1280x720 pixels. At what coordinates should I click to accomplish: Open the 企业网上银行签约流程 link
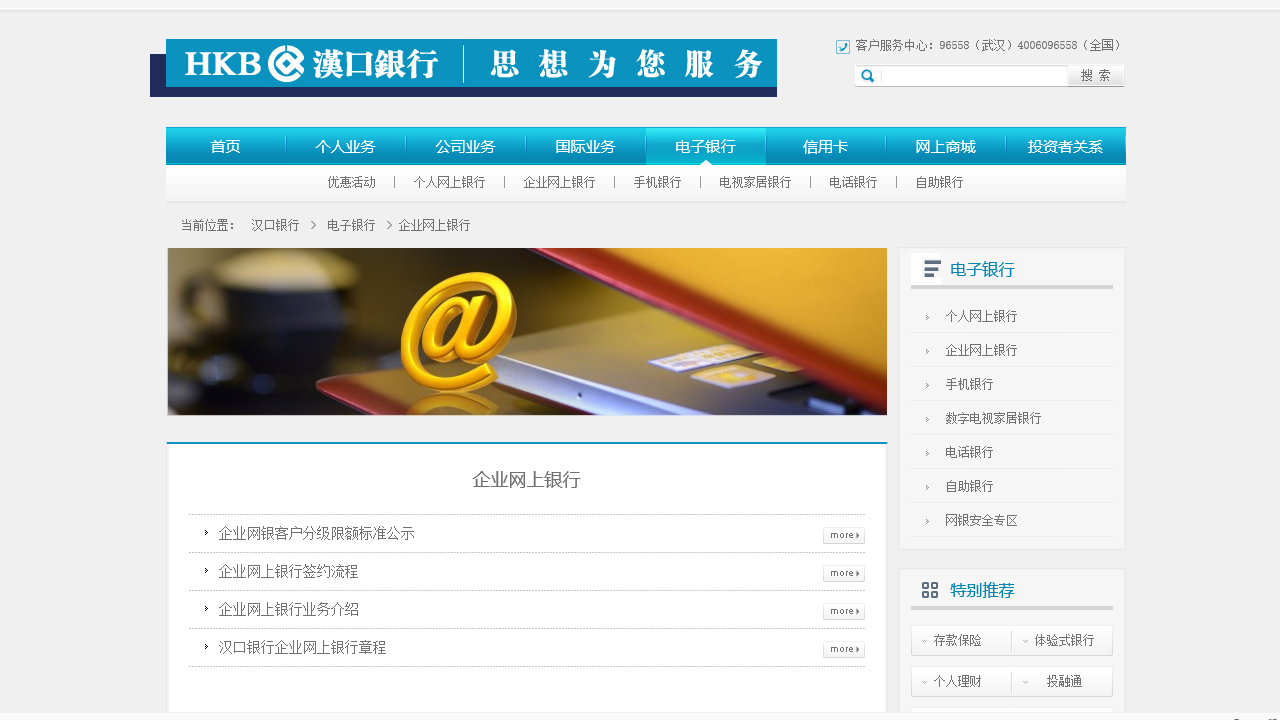coord(288,571)
